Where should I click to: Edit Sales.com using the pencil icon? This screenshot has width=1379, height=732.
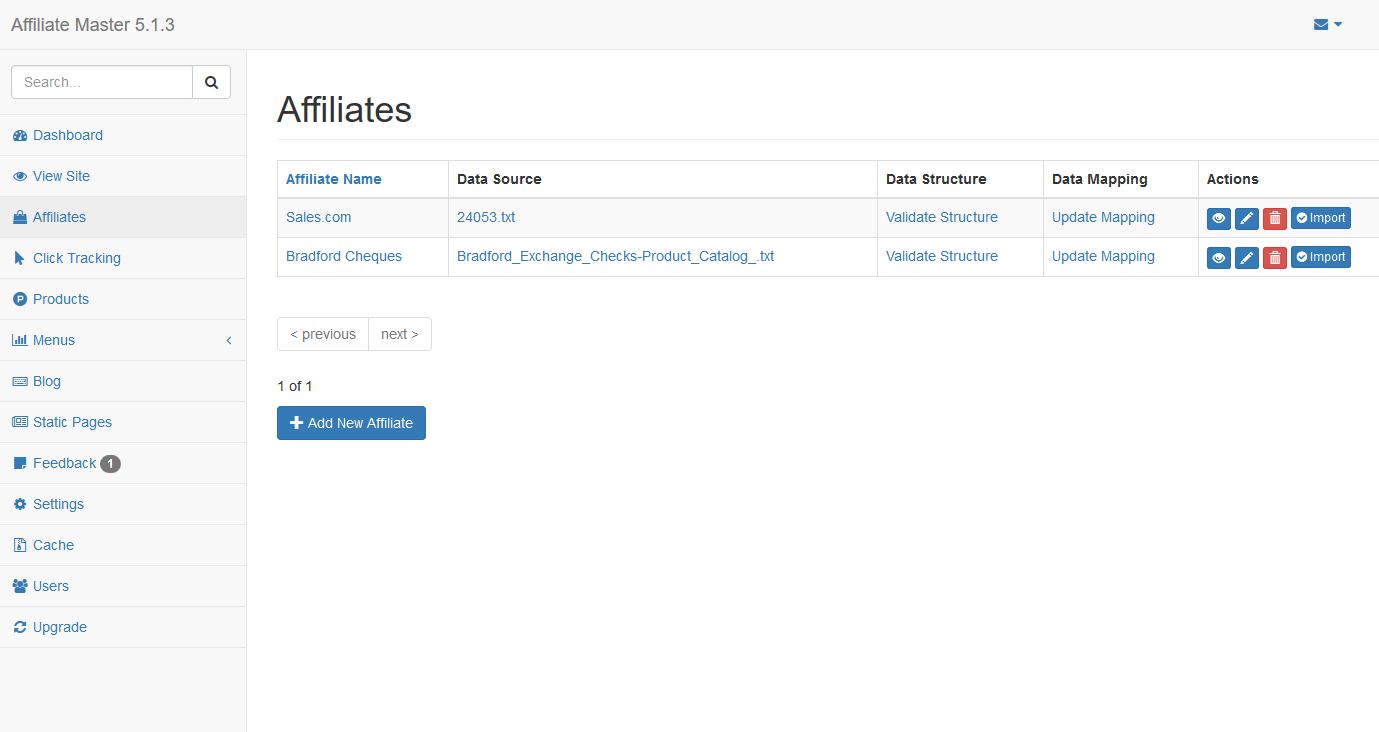(1247, 218)
